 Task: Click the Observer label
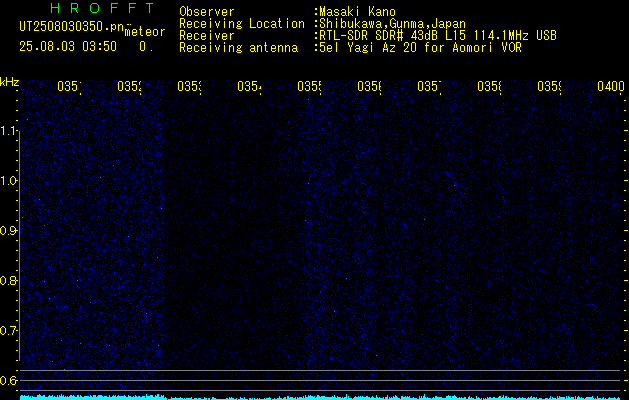(207, 12)
